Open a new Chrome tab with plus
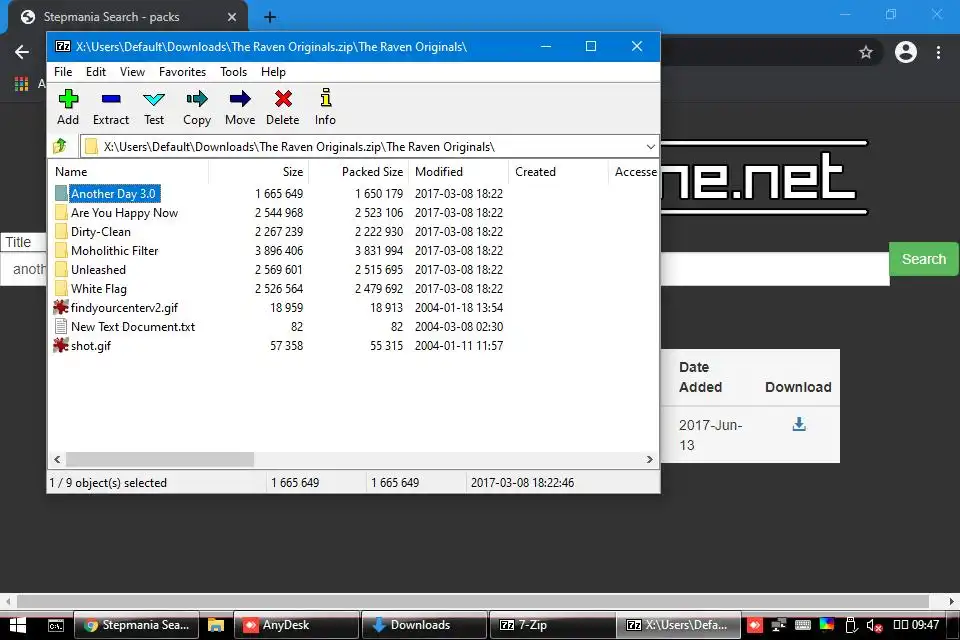Viewport: 960px width, 640px height. [x=270, y=17]
